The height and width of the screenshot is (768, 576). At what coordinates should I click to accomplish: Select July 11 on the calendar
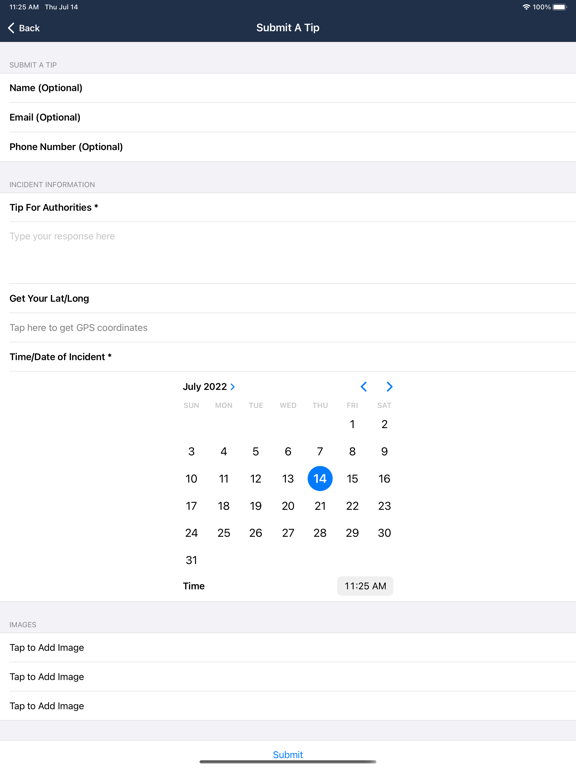(224, 479)
